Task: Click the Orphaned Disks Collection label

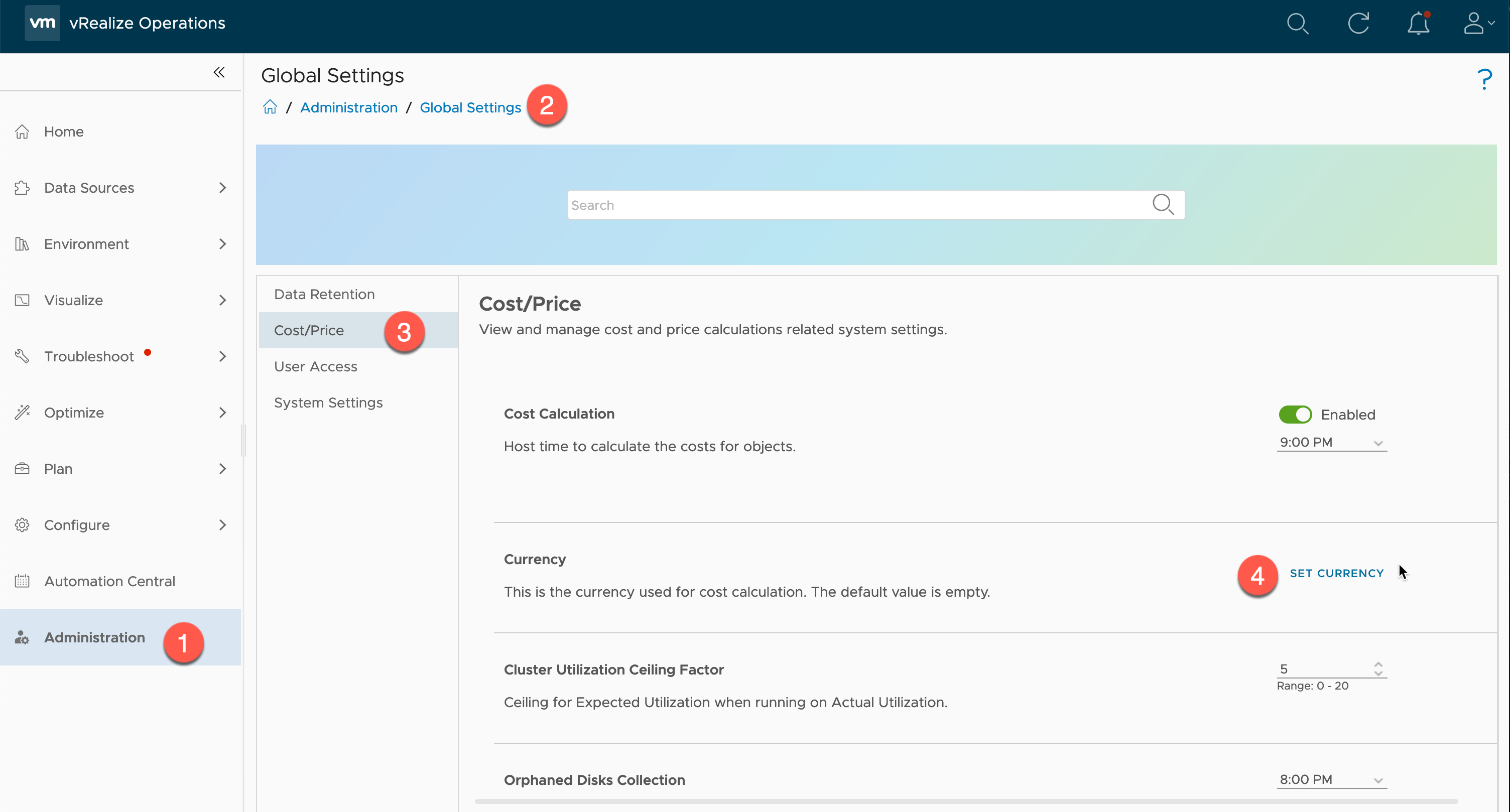Action: pos(594,780)
